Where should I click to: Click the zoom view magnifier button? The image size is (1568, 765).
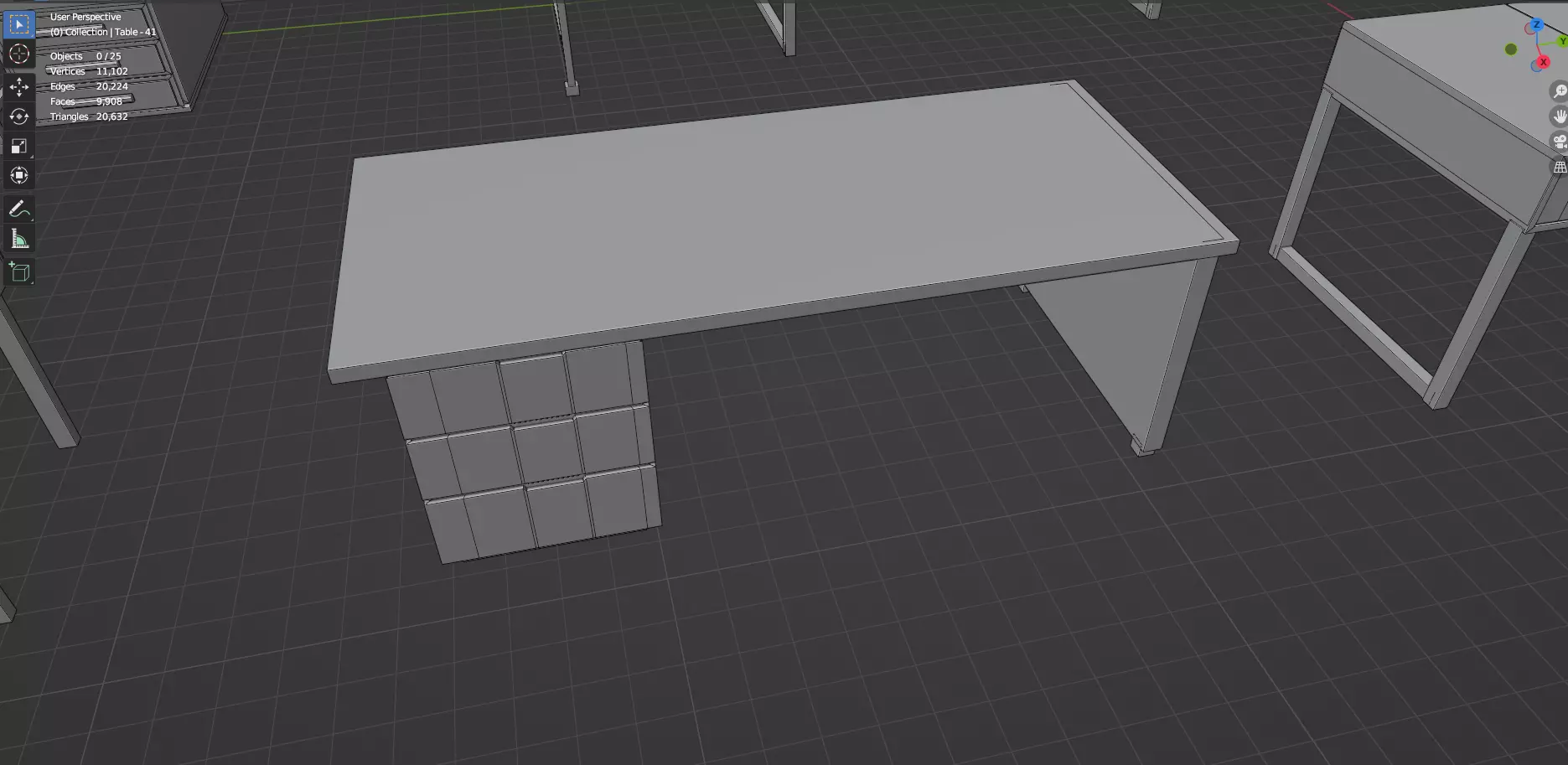pos(1559,91)
